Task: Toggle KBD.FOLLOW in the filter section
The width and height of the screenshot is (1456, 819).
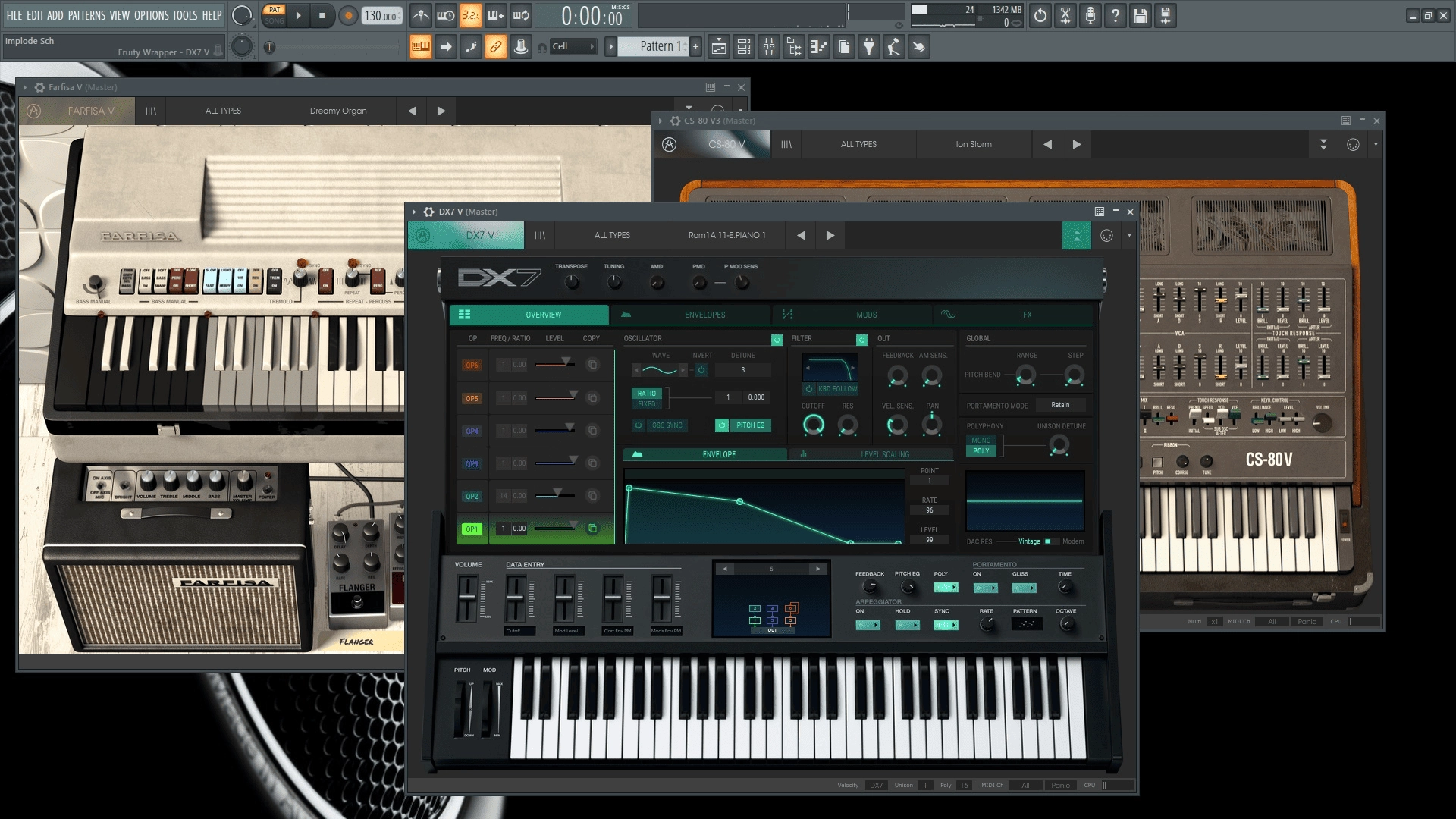Action: (831, 388)
